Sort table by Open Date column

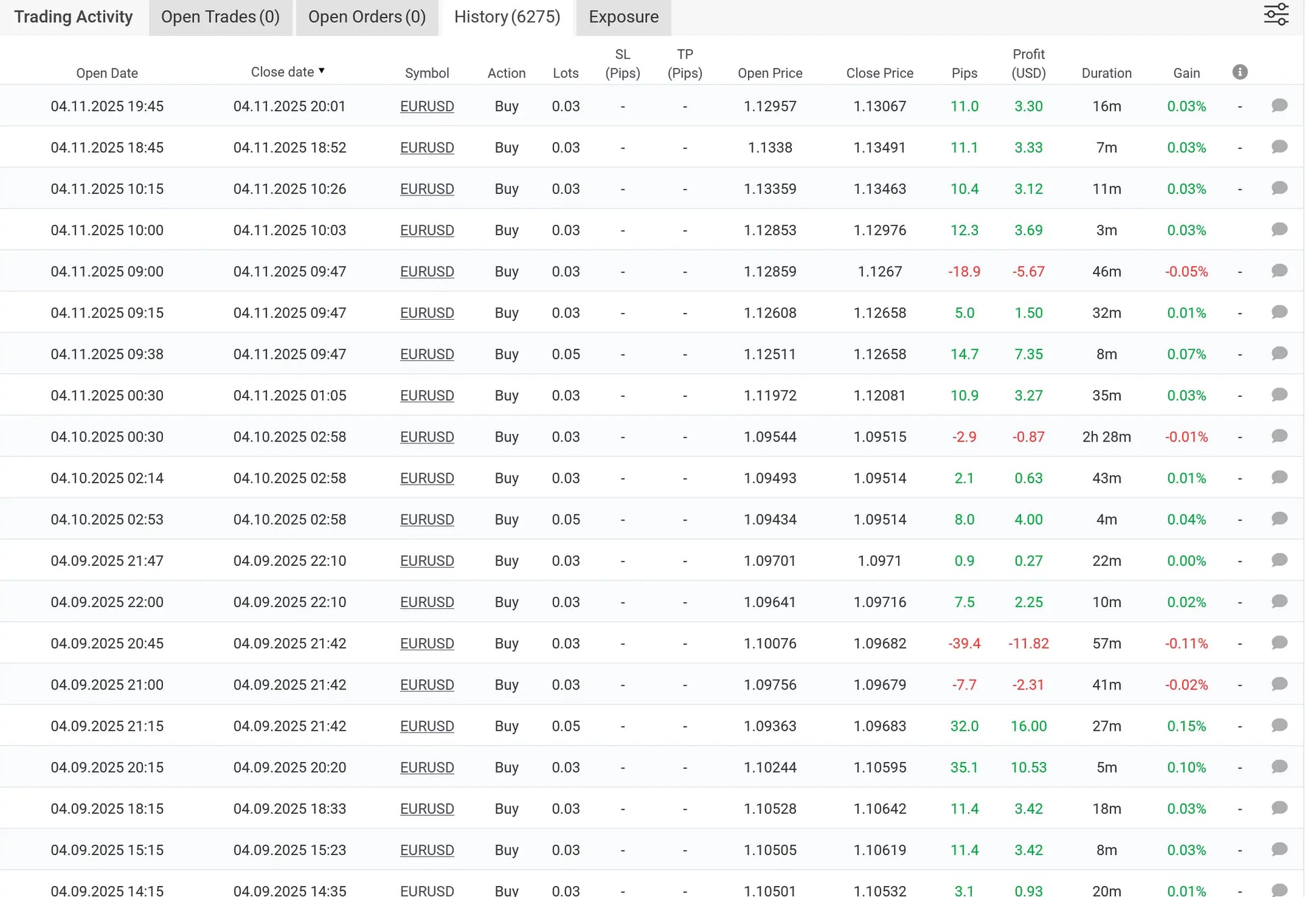point(107,73)
